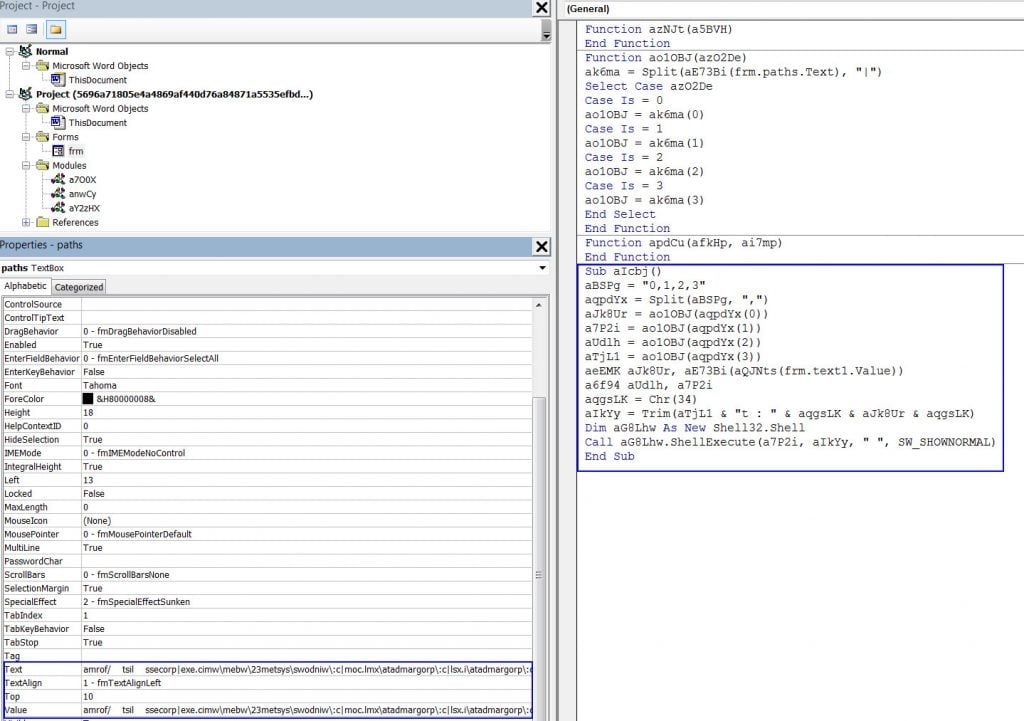Select the Modules folder label
This screenshot has height=721, width=1024.
pyautogui.click(x=69, y=166)
